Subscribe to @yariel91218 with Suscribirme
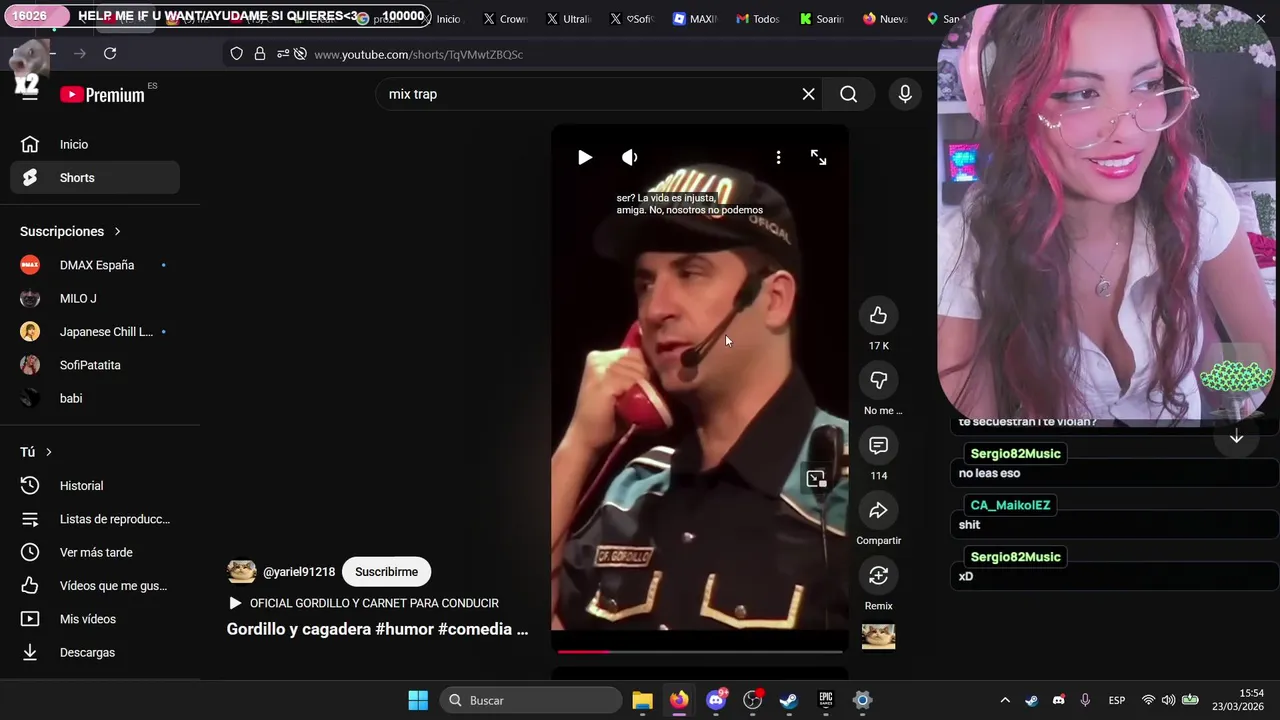Screen dimensions: 1280x720 (x=386, y=572)
